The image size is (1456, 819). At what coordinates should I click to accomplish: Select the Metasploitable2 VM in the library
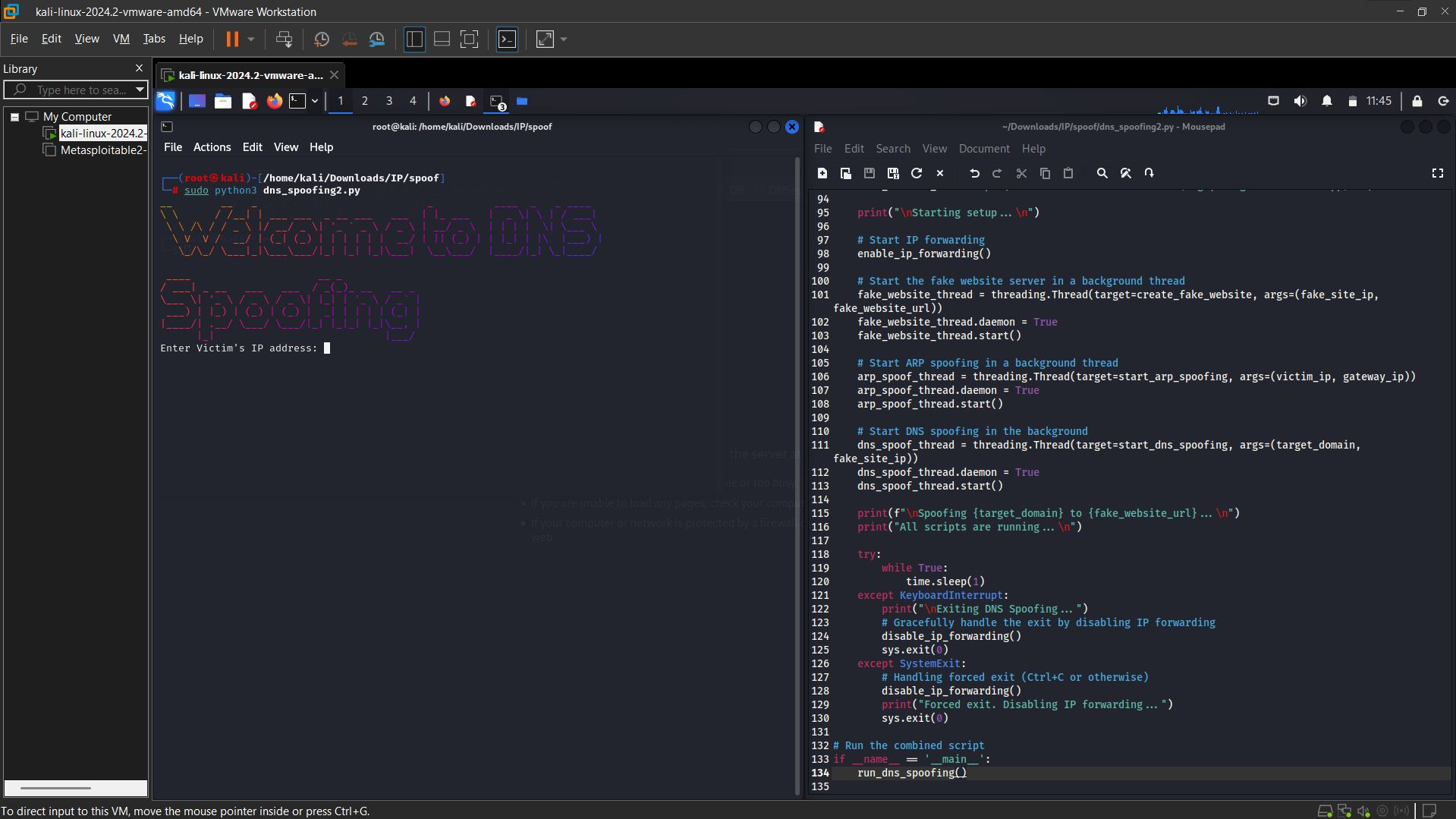click(x=102, y=150)
